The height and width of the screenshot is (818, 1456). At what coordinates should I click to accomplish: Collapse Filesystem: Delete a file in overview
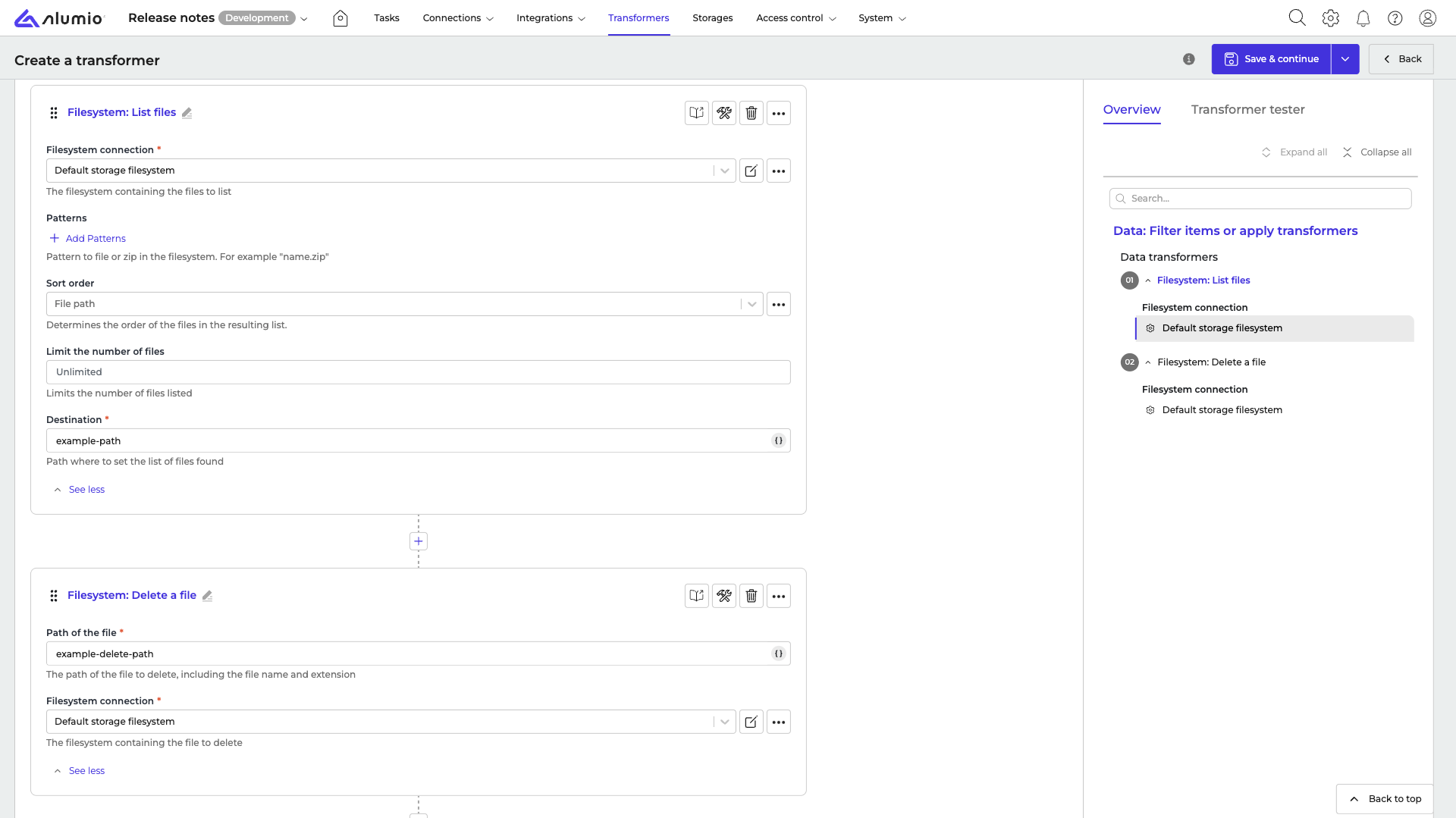[x=1148, y=362]
